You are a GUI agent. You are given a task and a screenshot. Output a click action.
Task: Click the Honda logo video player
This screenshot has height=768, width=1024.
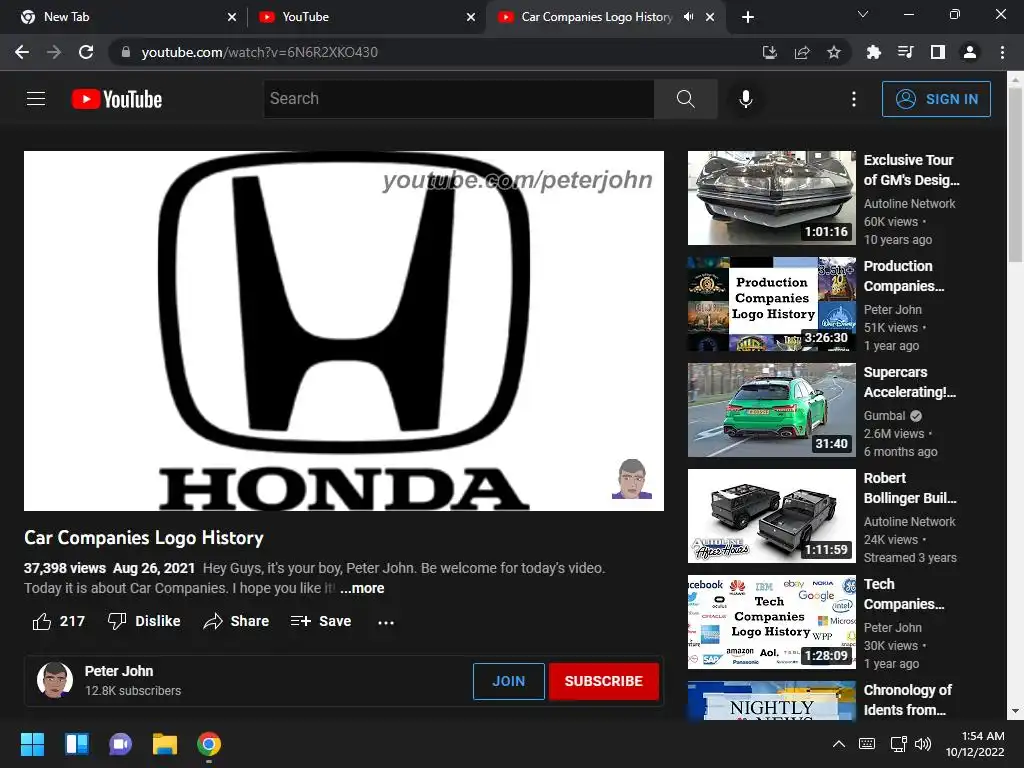[x=344, y=331]
